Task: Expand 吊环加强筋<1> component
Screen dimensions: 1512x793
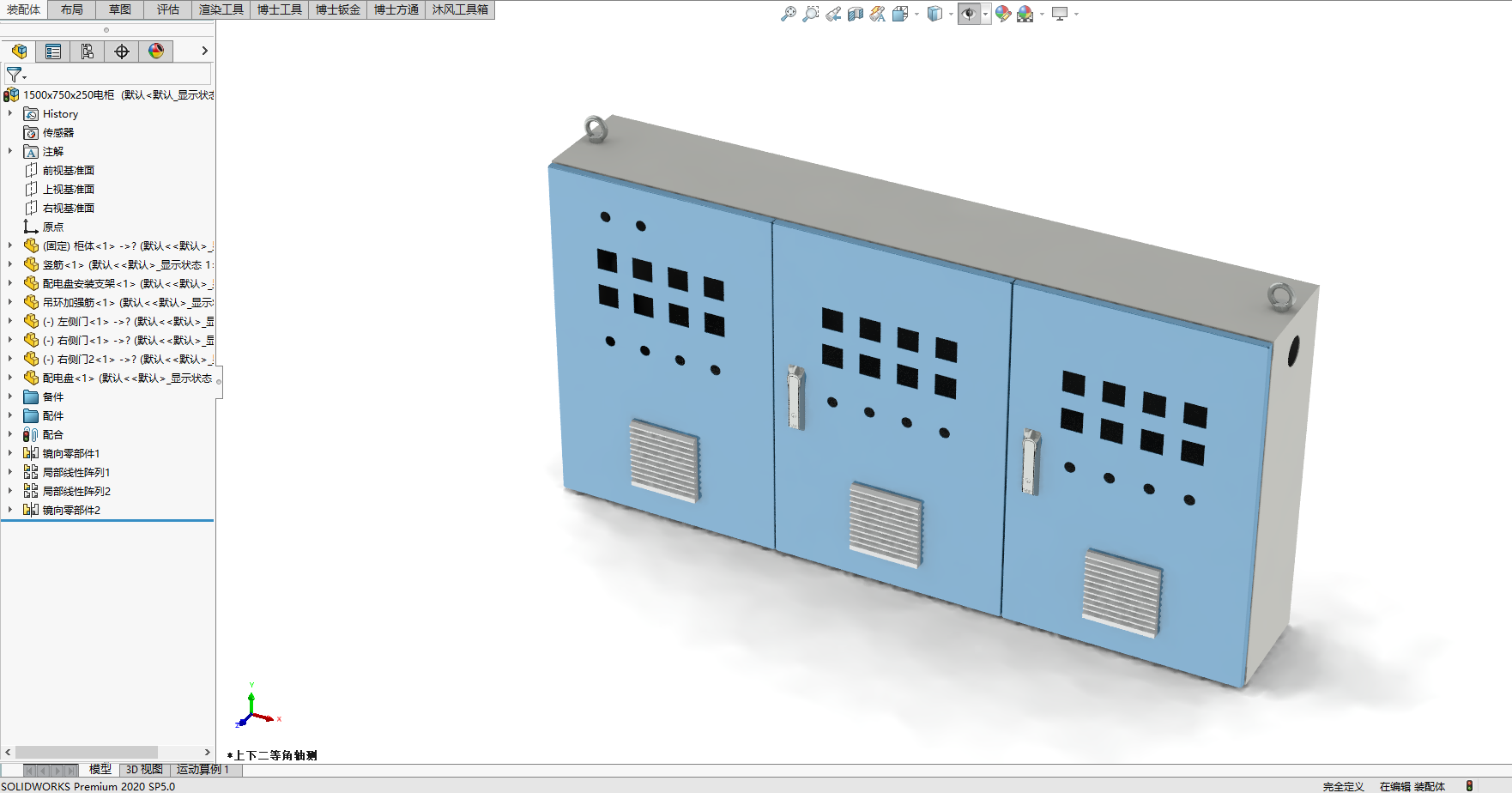Action: [10, 302]
